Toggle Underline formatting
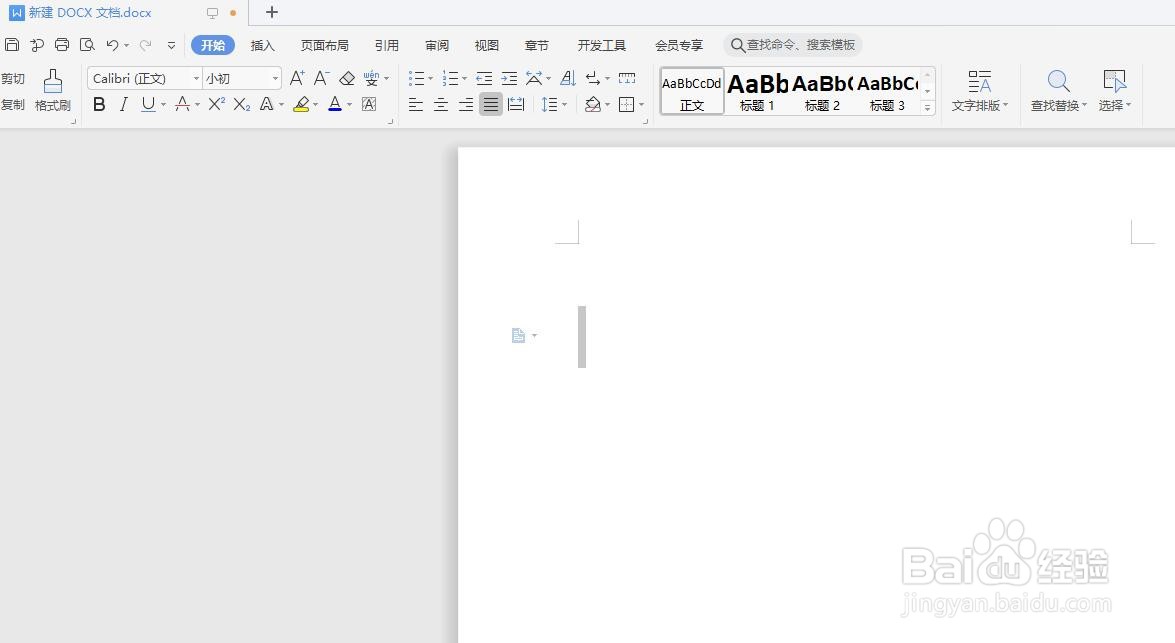The width and height of the screenshot is (1175, 643). click(x=148, y=104)
